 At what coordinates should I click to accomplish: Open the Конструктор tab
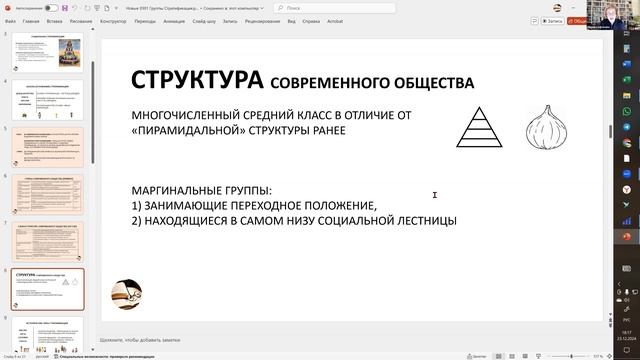113,21
